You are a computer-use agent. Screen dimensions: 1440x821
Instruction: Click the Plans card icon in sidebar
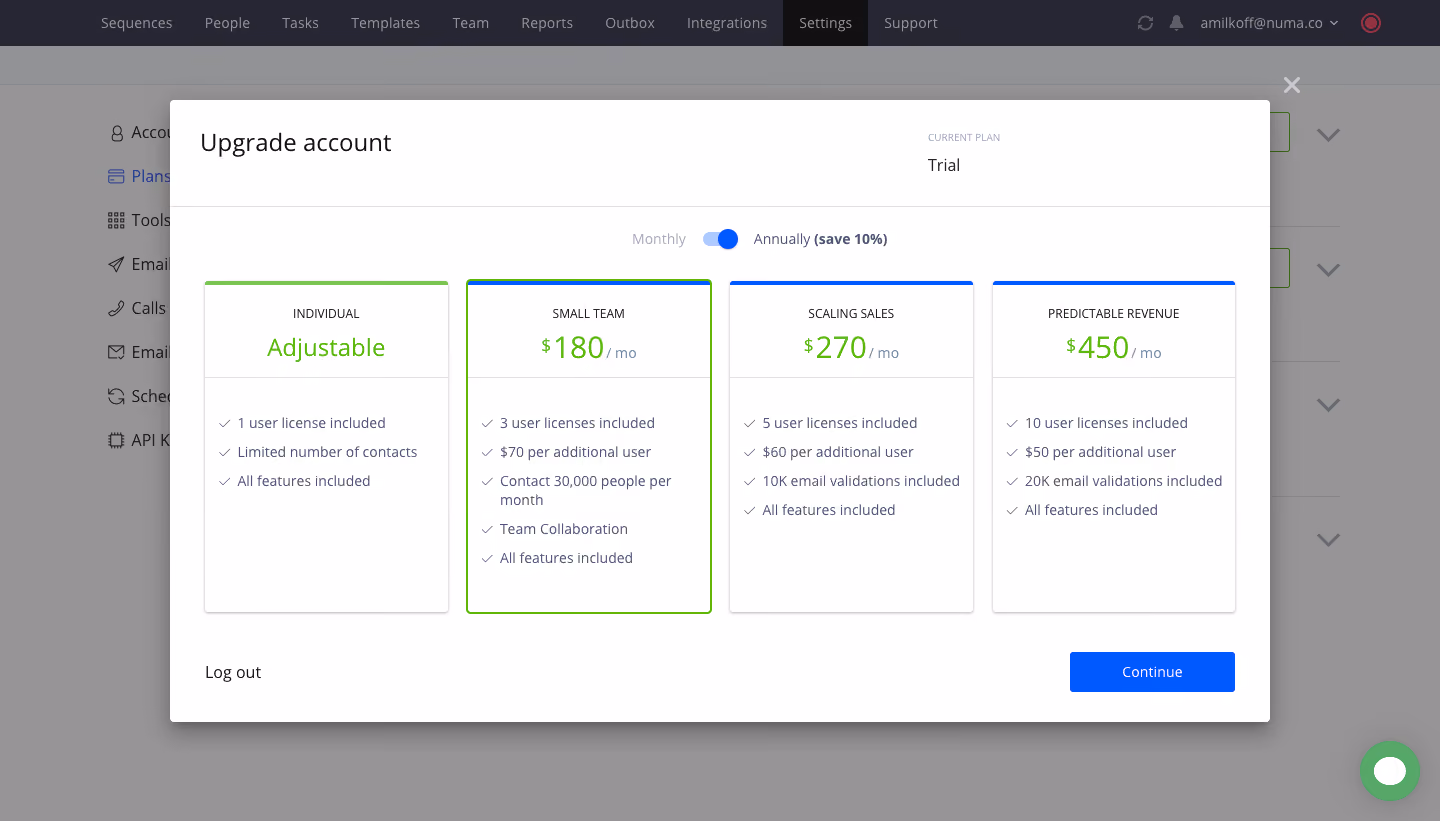click(116, 177)
